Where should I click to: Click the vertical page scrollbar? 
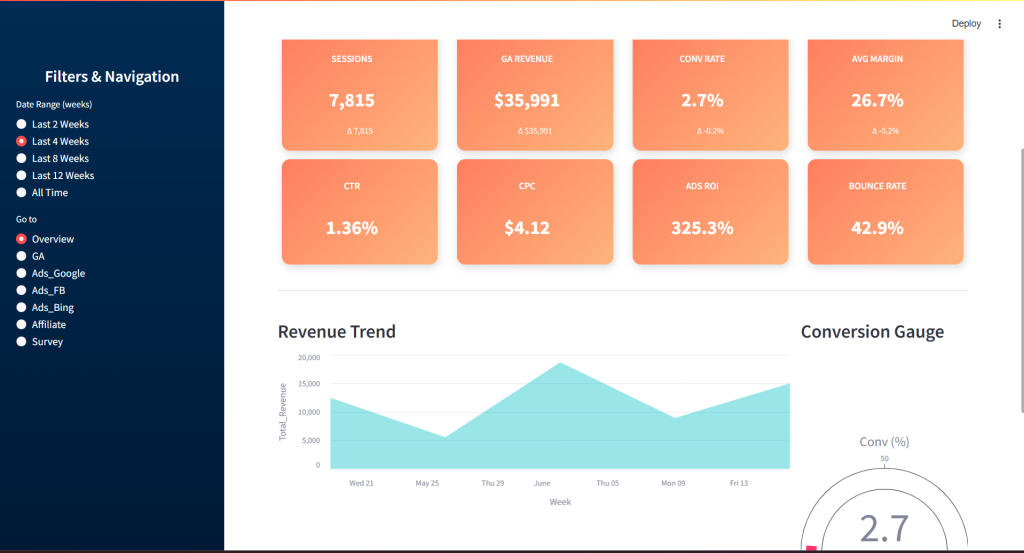pyautogui.click(x=1019, y=280)
